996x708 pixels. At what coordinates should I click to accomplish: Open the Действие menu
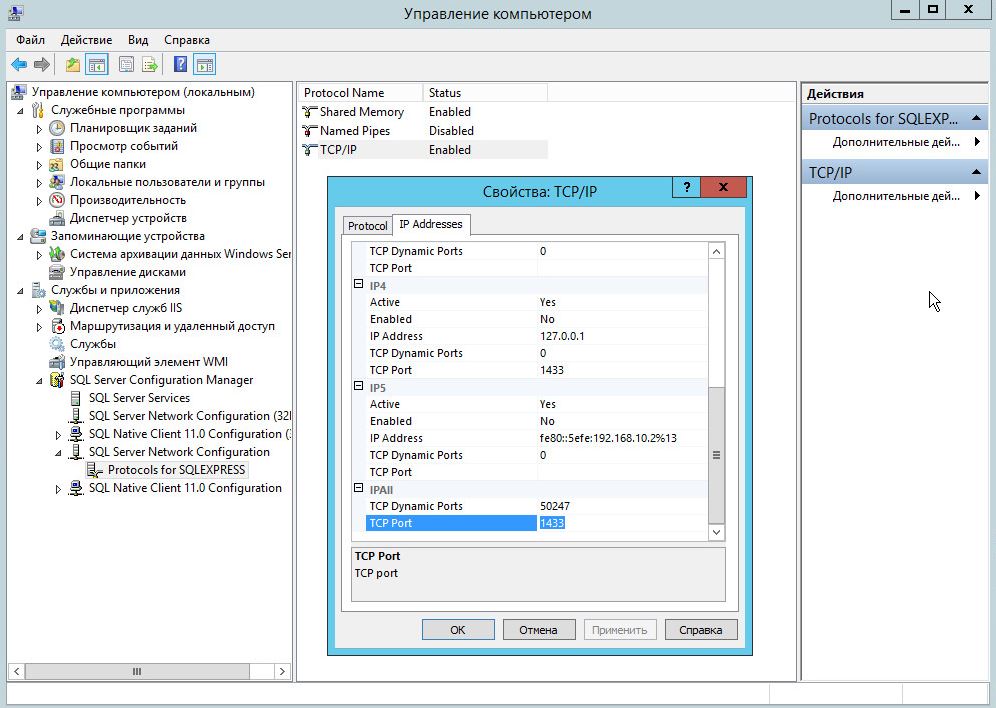(x=86, y=39)
